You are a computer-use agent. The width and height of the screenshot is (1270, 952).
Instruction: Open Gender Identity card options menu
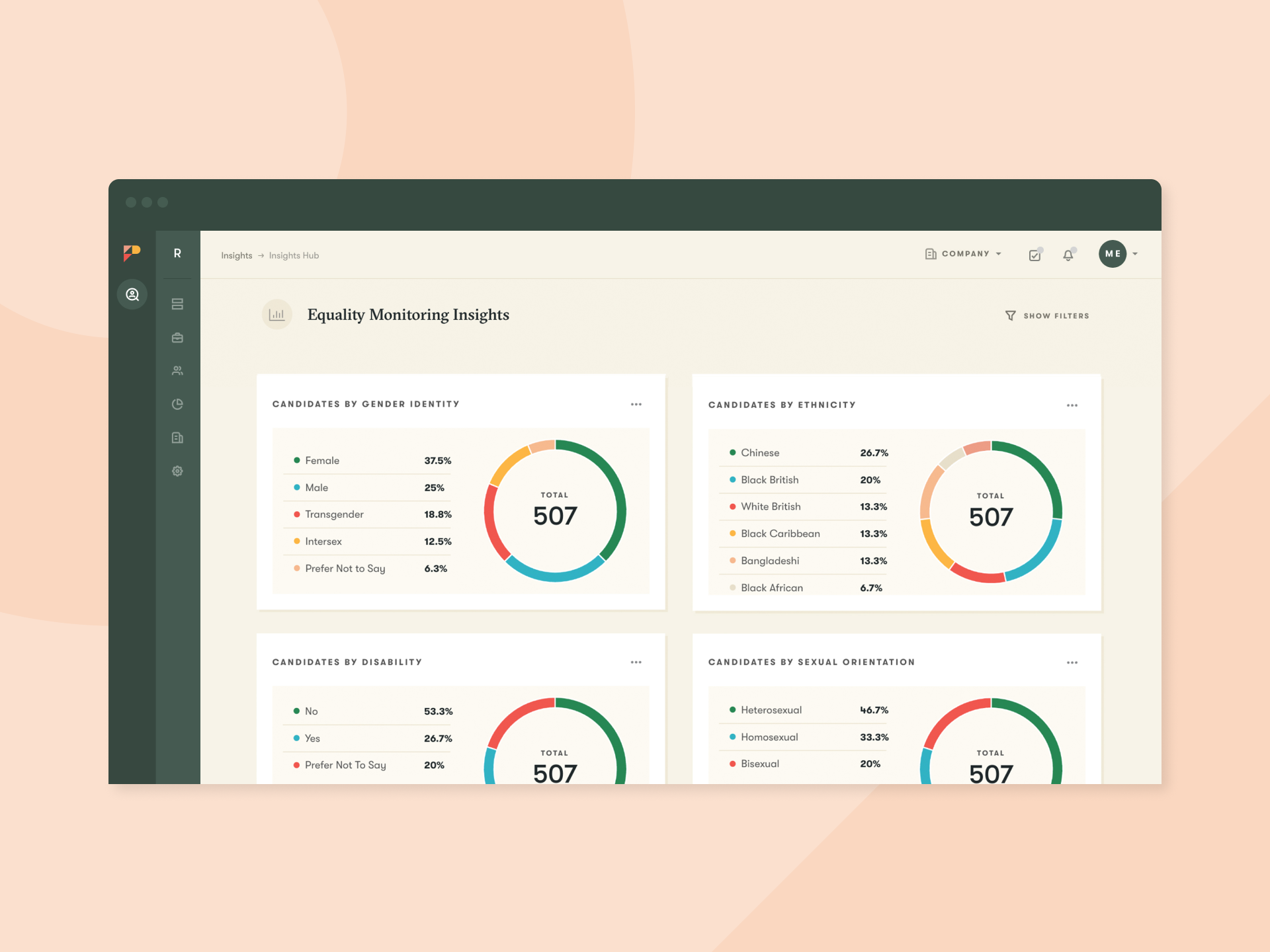click(636, 404)
